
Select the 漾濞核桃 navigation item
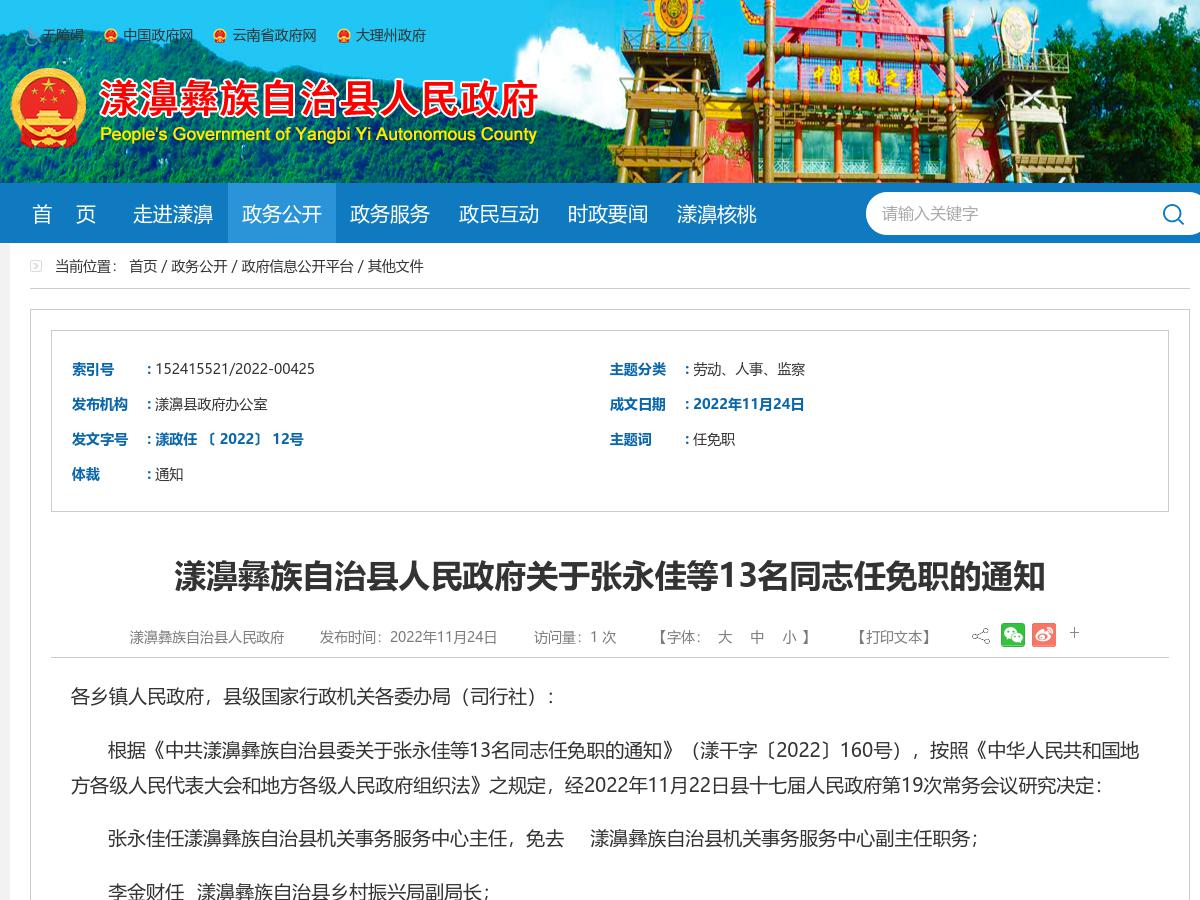click(716, 214)
